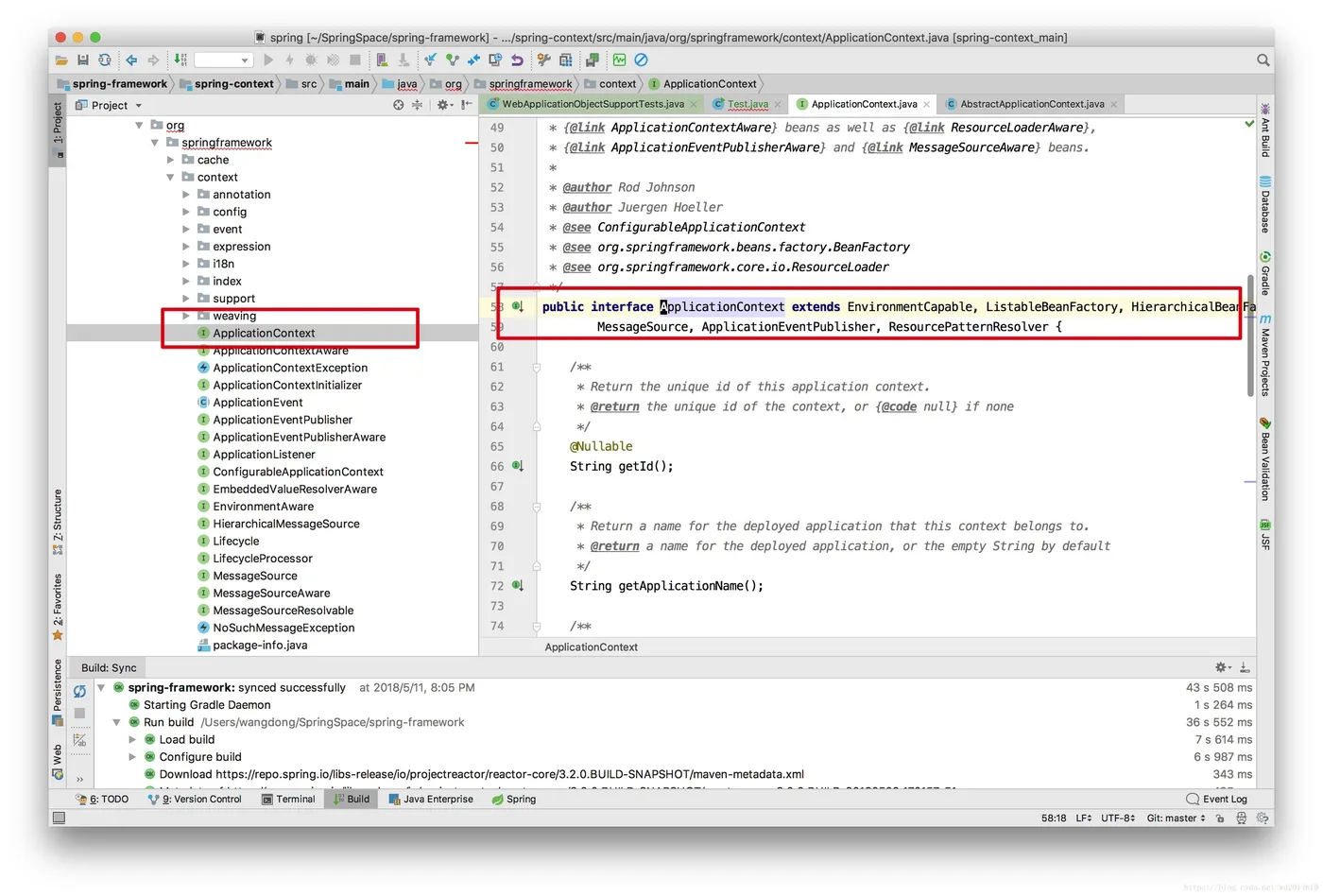Hide the Project panel with the hide icon

pyautogui.click(x=467, y=105)
